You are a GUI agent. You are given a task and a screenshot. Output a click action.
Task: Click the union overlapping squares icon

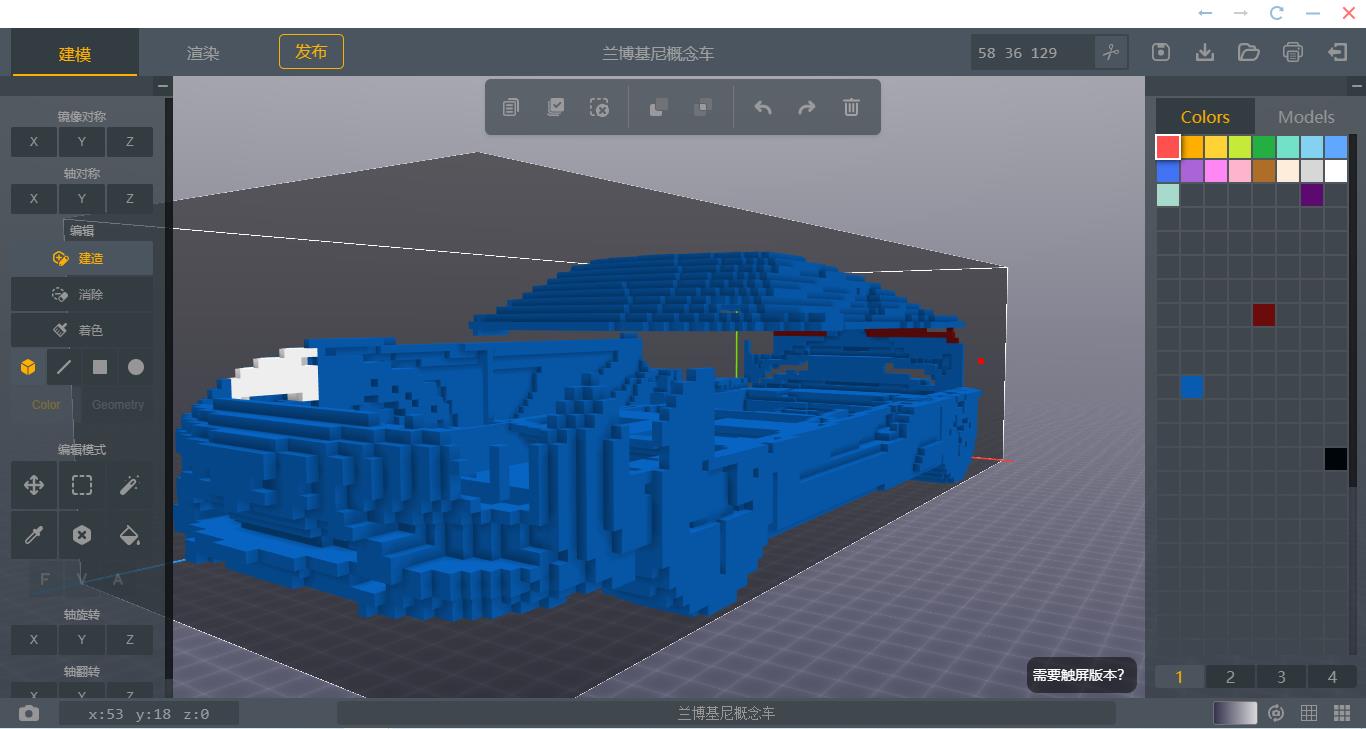pos(658,107)
